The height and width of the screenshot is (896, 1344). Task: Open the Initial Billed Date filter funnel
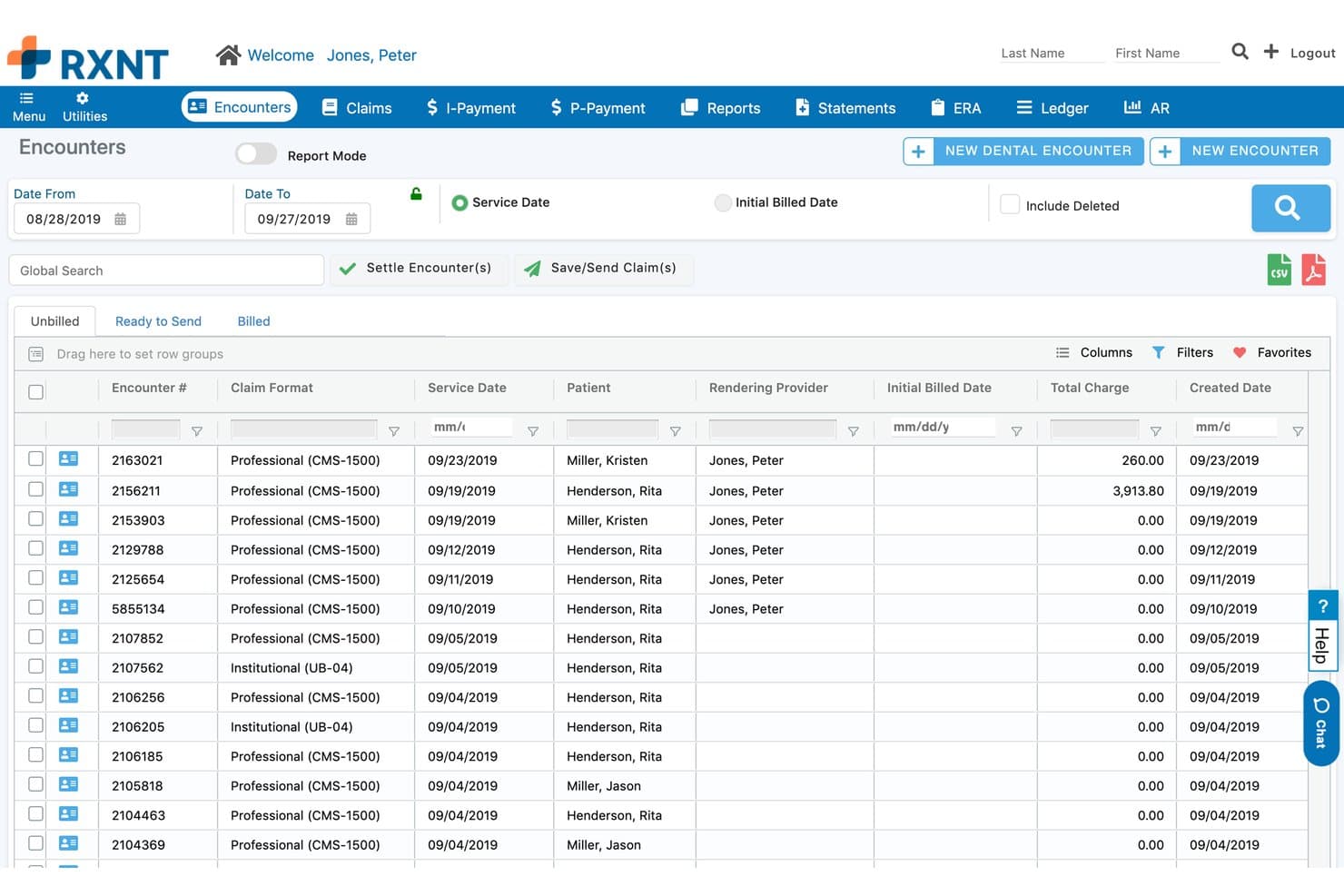pyautogui.click(x=1016, y=431)
